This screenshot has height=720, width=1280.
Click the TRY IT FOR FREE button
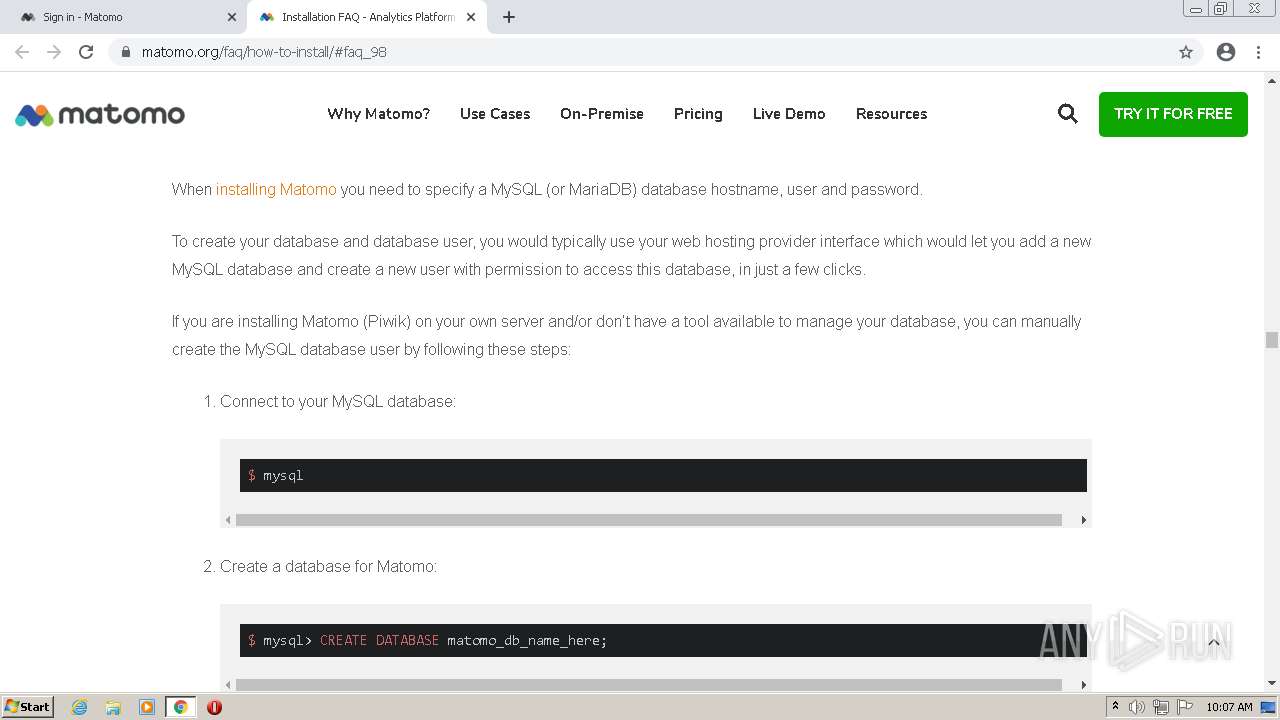(1173, 114)
